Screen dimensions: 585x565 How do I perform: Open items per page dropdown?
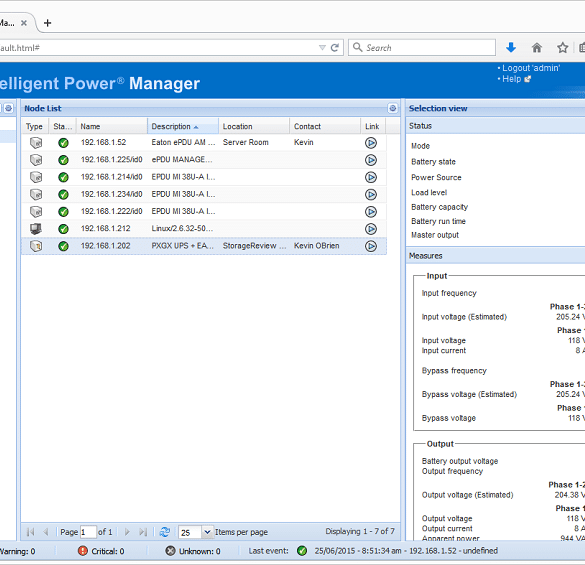pos(207,532)
